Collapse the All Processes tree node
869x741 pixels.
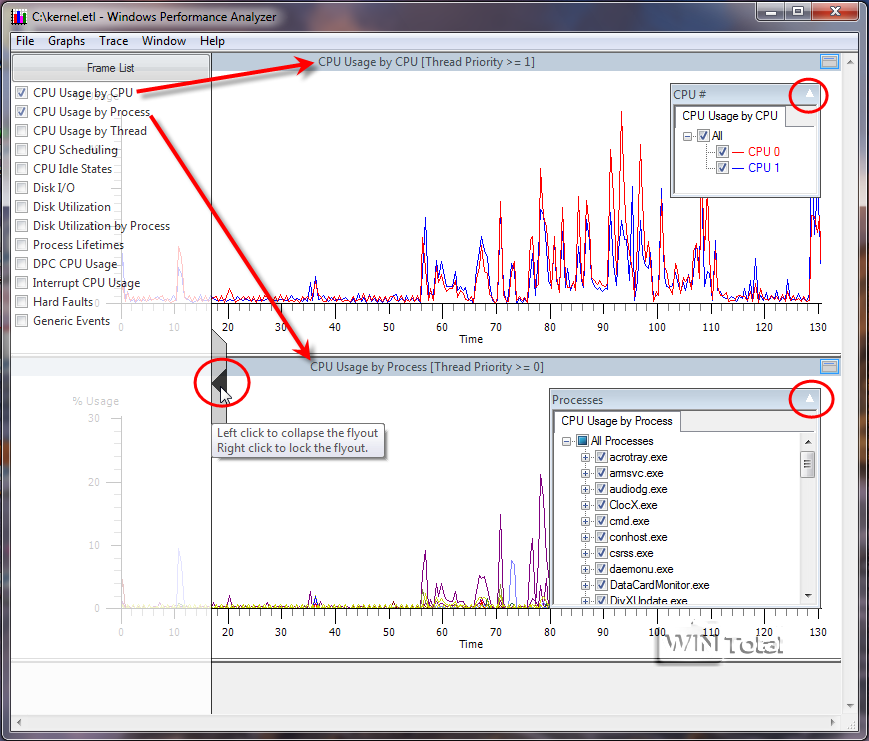(566, 441)
